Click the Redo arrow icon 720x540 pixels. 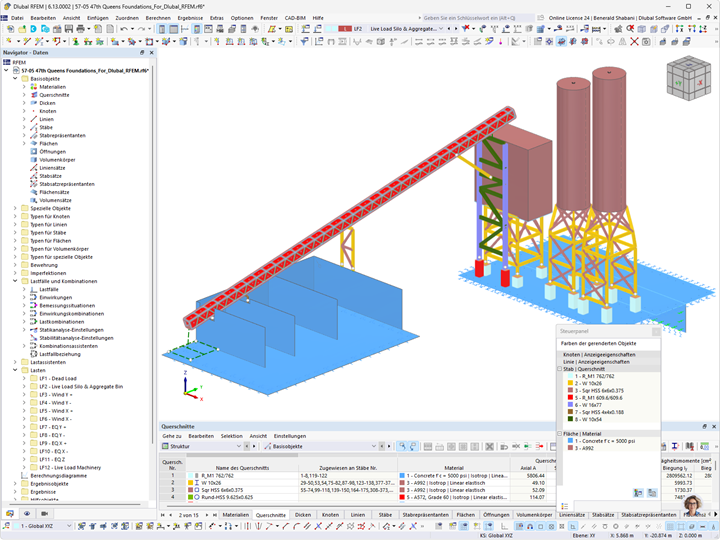[141, 29]
